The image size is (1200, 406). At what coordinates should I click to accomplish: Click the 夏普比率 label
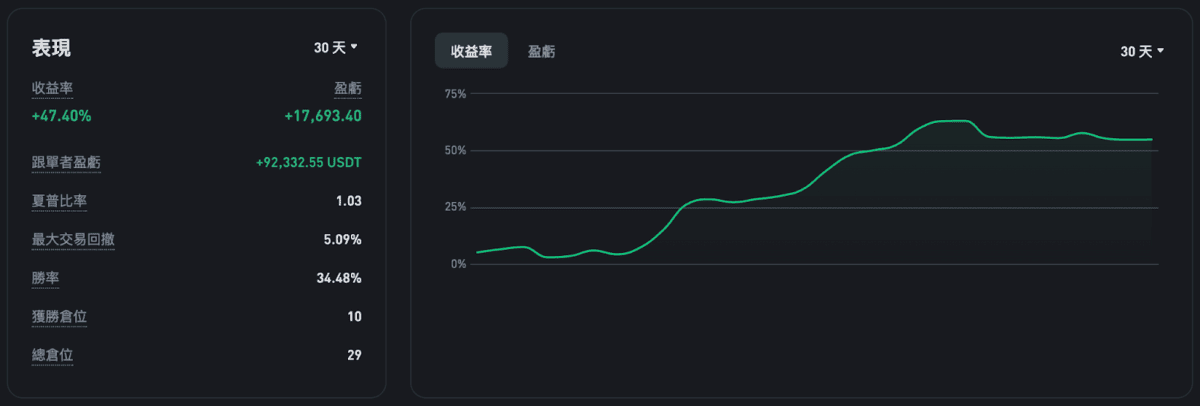pyautogui.click(x=59, y=201)
